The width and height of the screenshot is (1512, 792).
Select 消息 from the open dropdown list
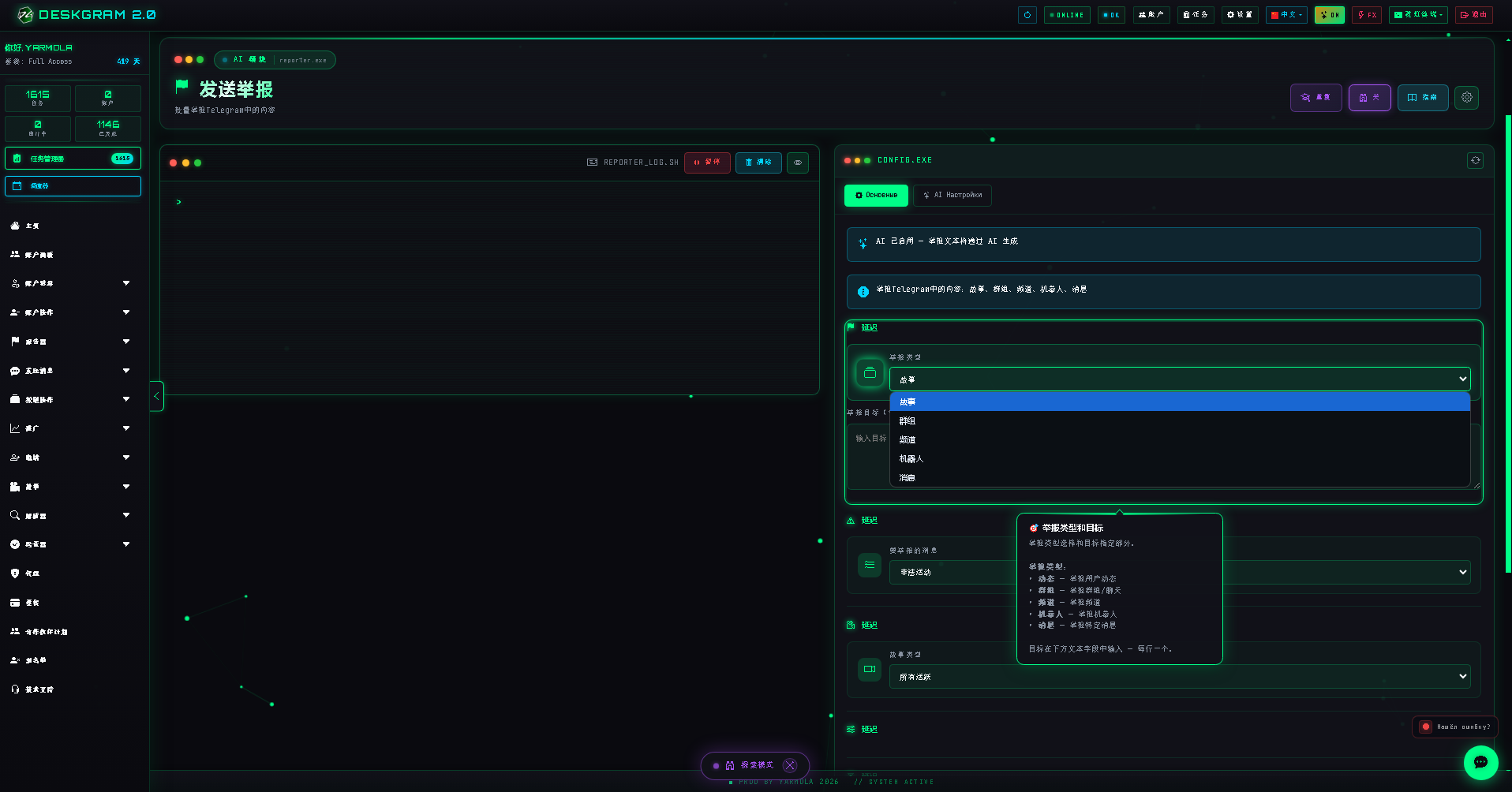click(1180, 478)
